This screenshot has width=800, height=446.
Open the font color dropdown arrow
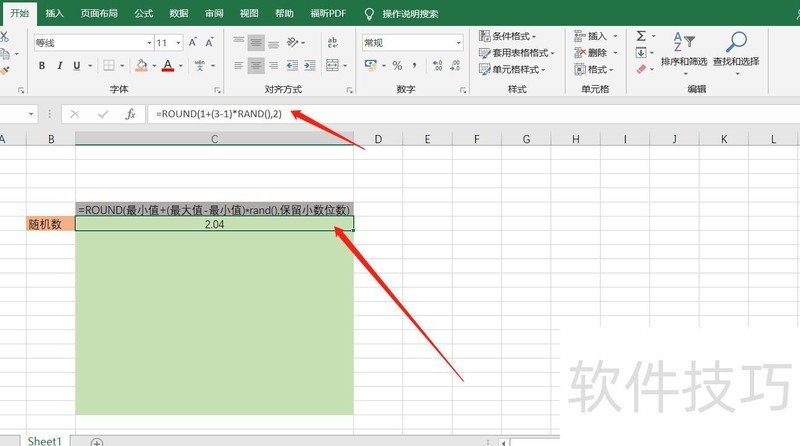[181, 65]
